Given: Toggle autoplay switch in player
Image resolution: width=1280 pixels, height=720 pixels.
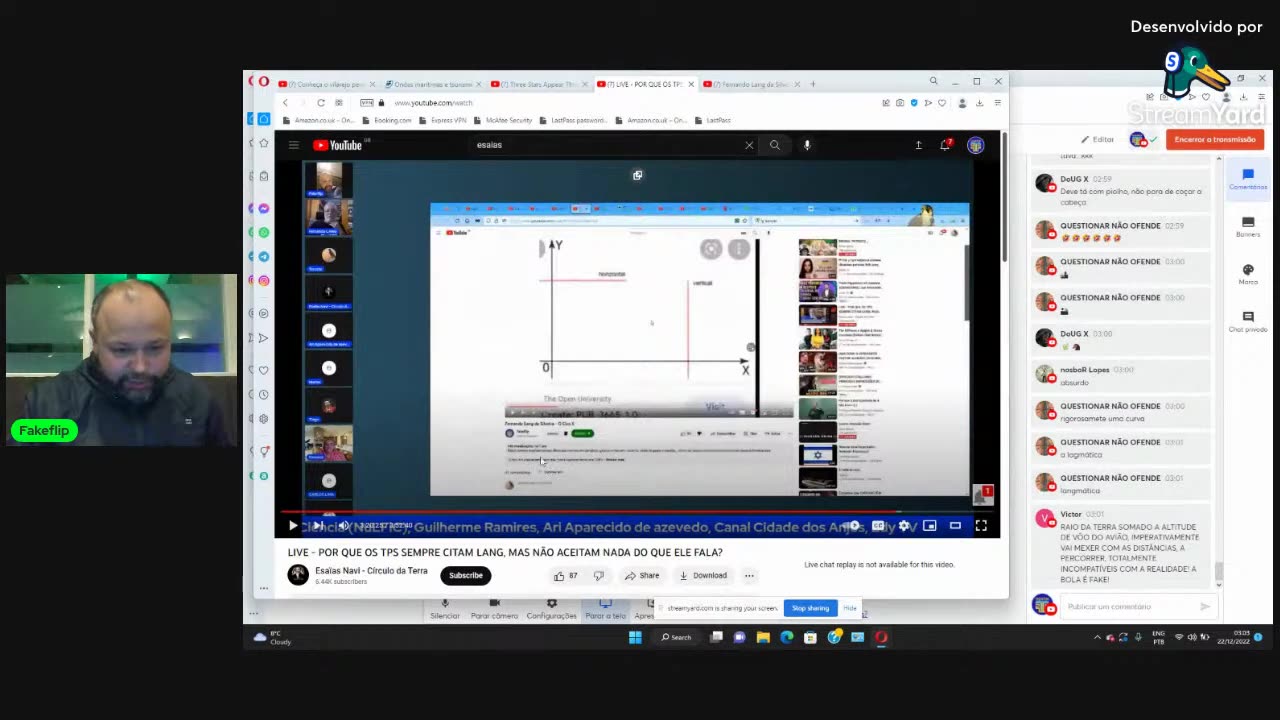Looking at the screenshot, I should [x=853, y=525].
